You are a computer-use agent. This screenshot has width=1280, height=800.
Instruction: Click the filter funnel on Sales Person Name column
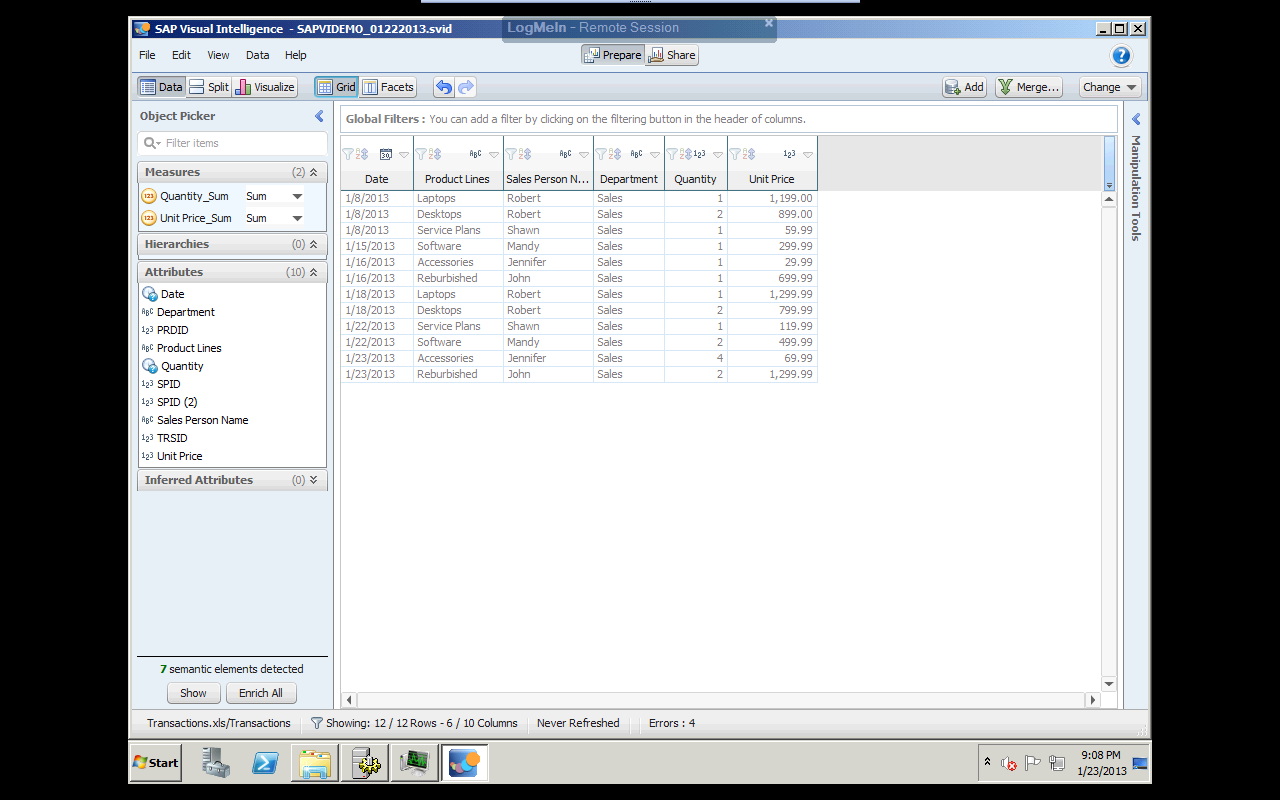pyautogui.click(x=511, y=154)
